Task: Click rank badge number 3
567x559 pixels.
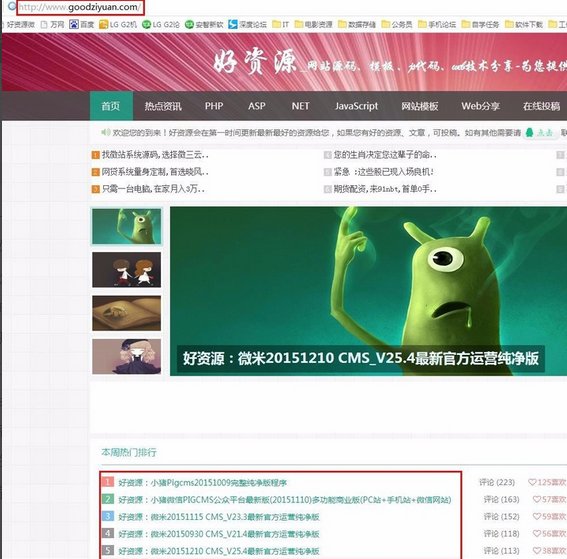Action: (107, 516)
